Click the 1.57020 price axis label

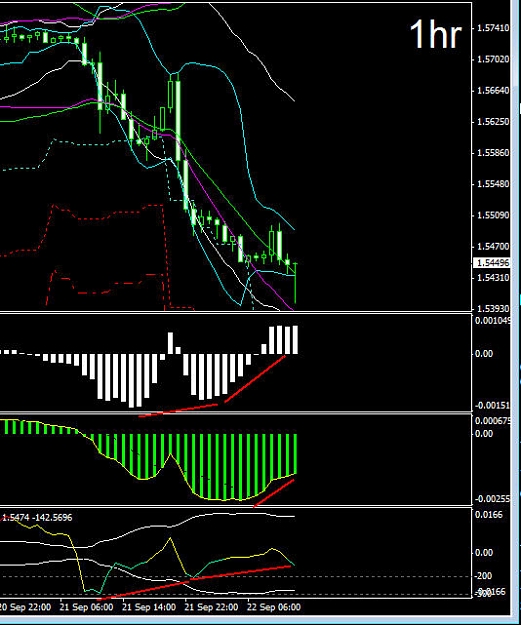[493, 59]
